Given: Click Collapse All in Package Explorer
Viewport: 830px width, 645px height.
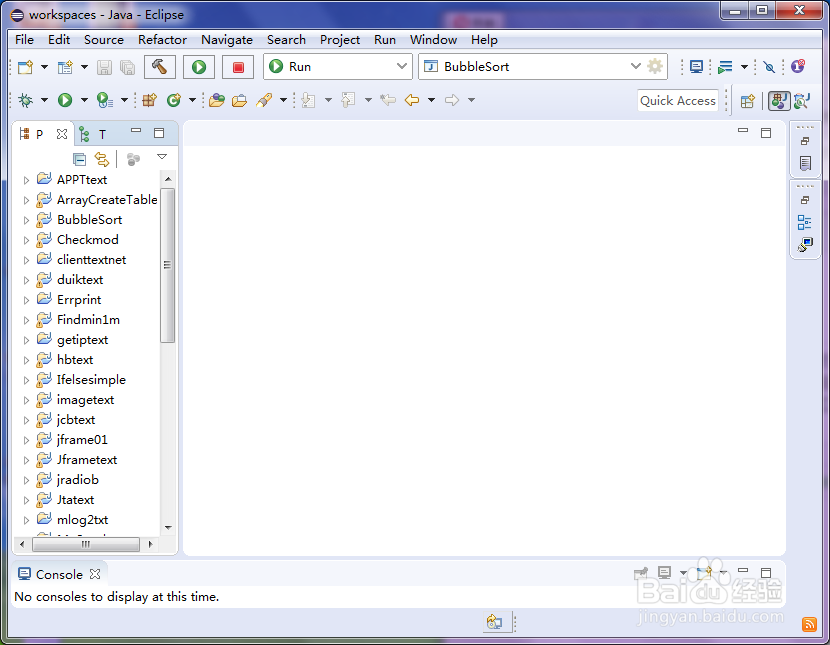Looking at the screenshot, I should pyautogui.click(x=79, y=159).
